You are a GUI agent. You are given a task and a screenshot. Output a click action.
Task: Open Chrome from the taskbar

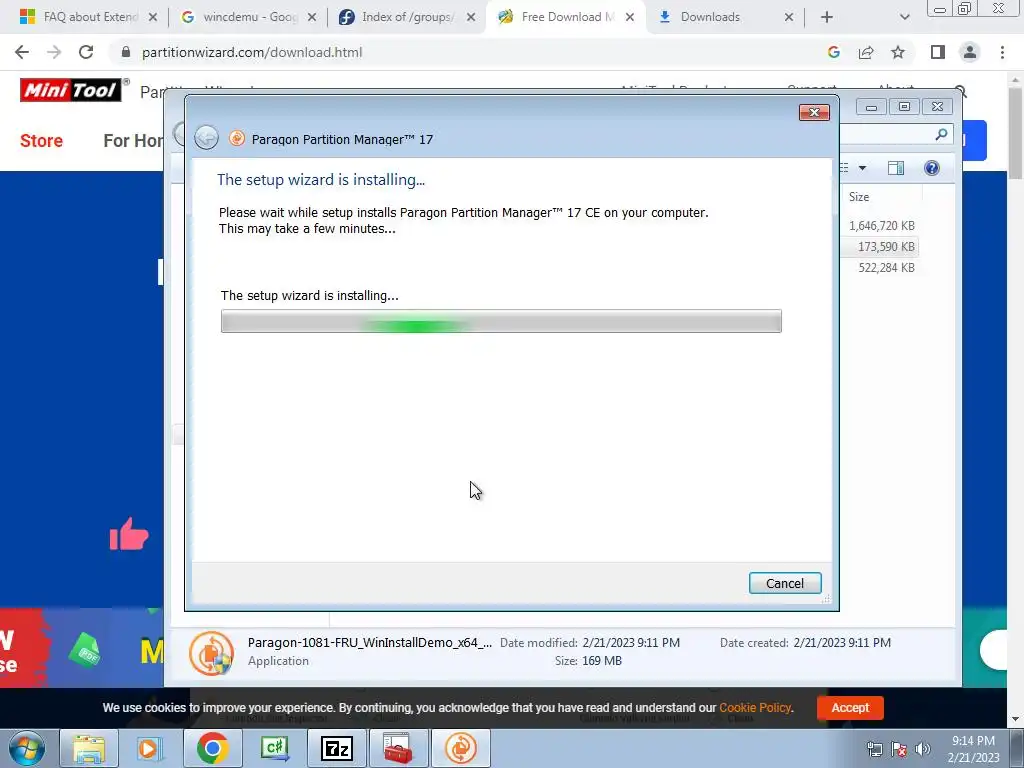pyautogui.click(x=212, y=748)
